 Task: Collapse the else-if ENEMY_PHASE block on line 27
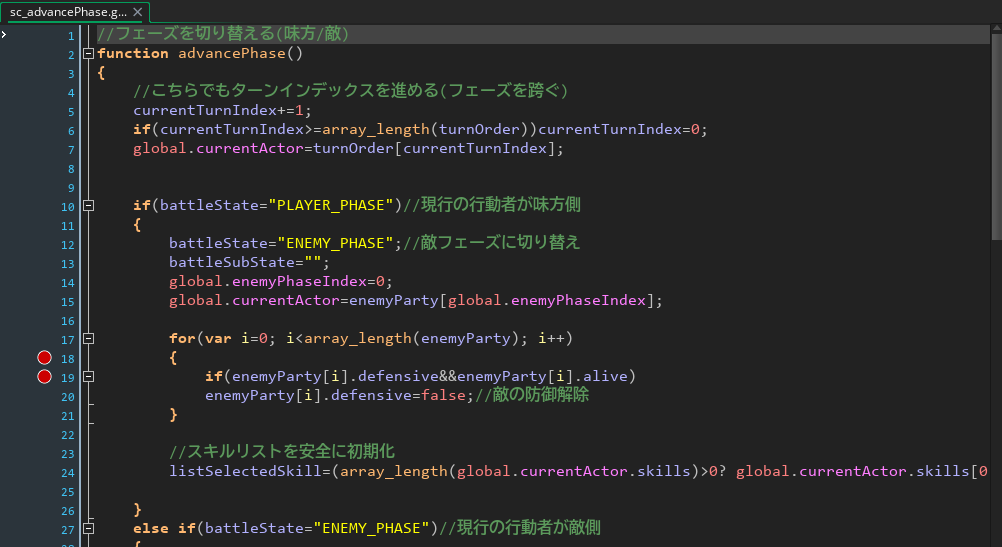(x=89, y=529)
